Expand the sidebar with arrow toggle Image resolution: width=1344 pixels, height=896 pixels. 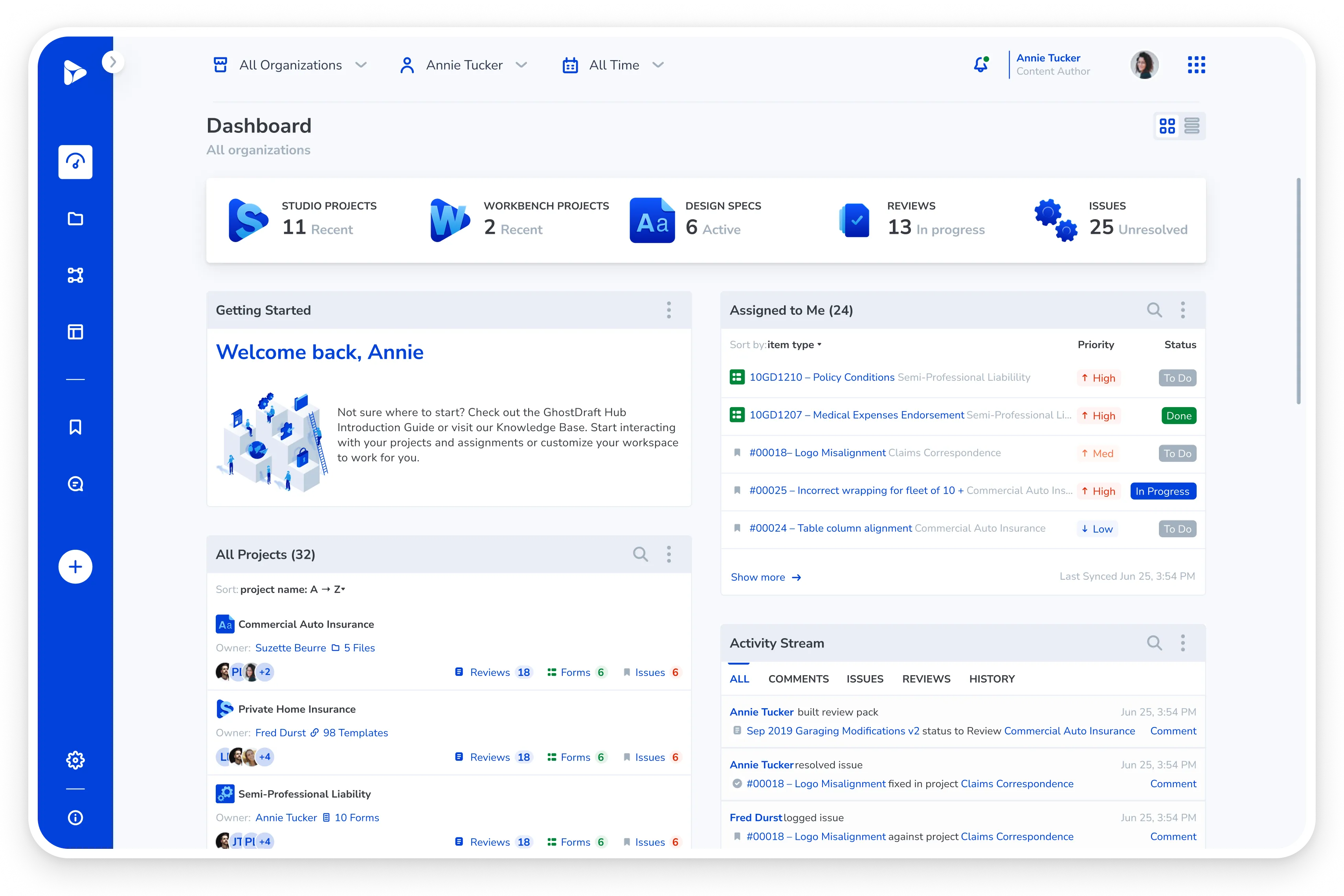click(x=113, y=62)
